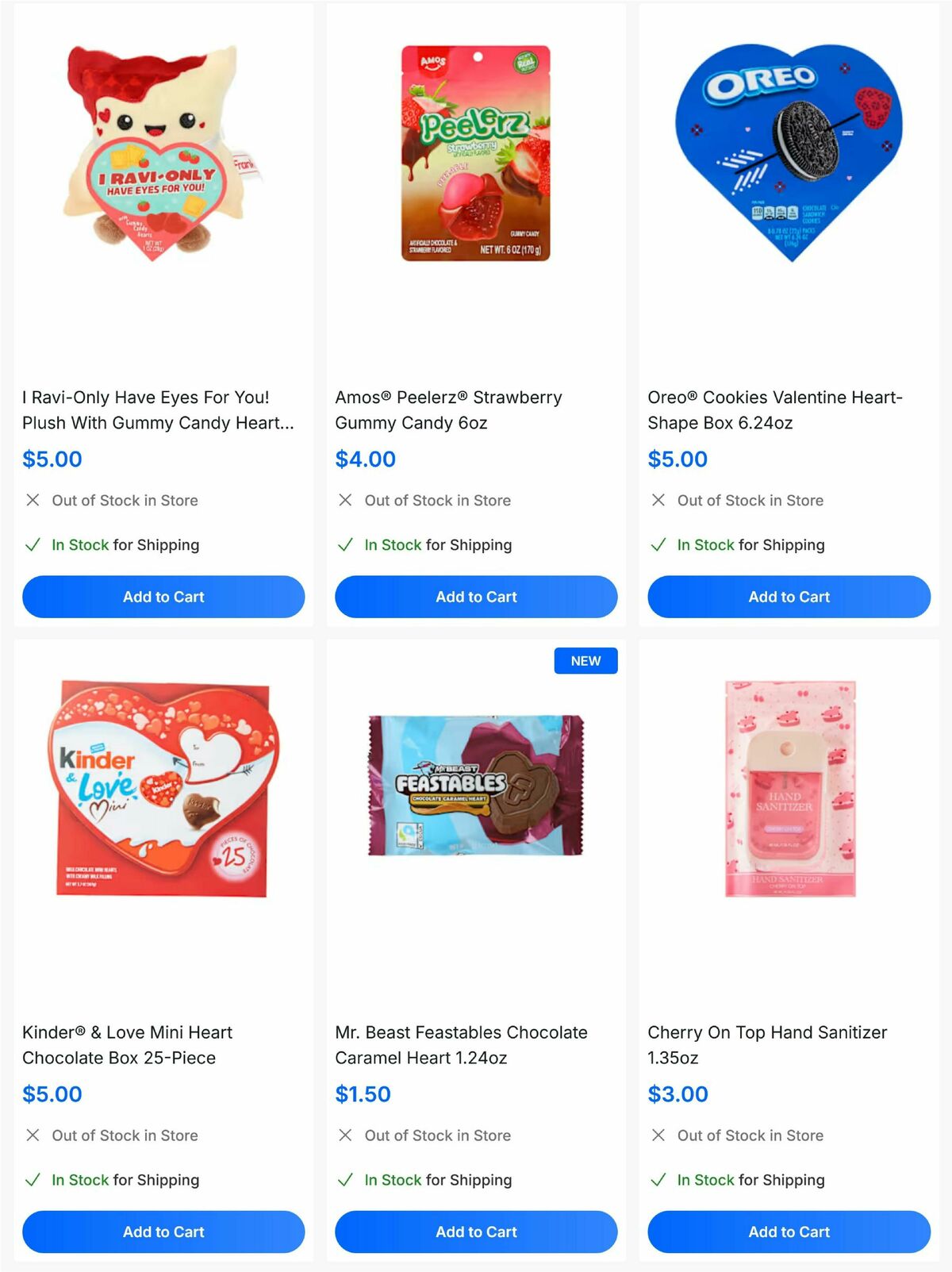Add Mr. Beast Feastables Chocolate Heart to cart

coord(476,1232)
